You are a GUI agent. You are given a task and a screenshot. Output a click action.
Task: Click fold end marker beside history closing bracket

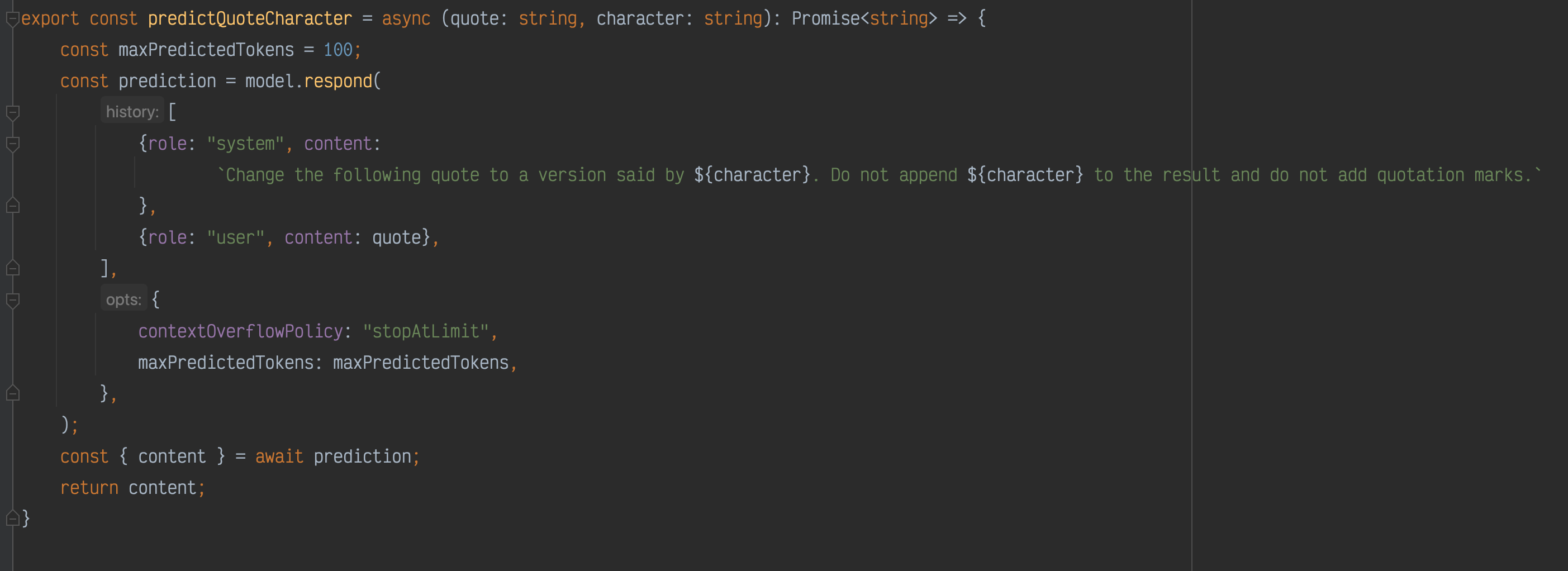point(12,268)
